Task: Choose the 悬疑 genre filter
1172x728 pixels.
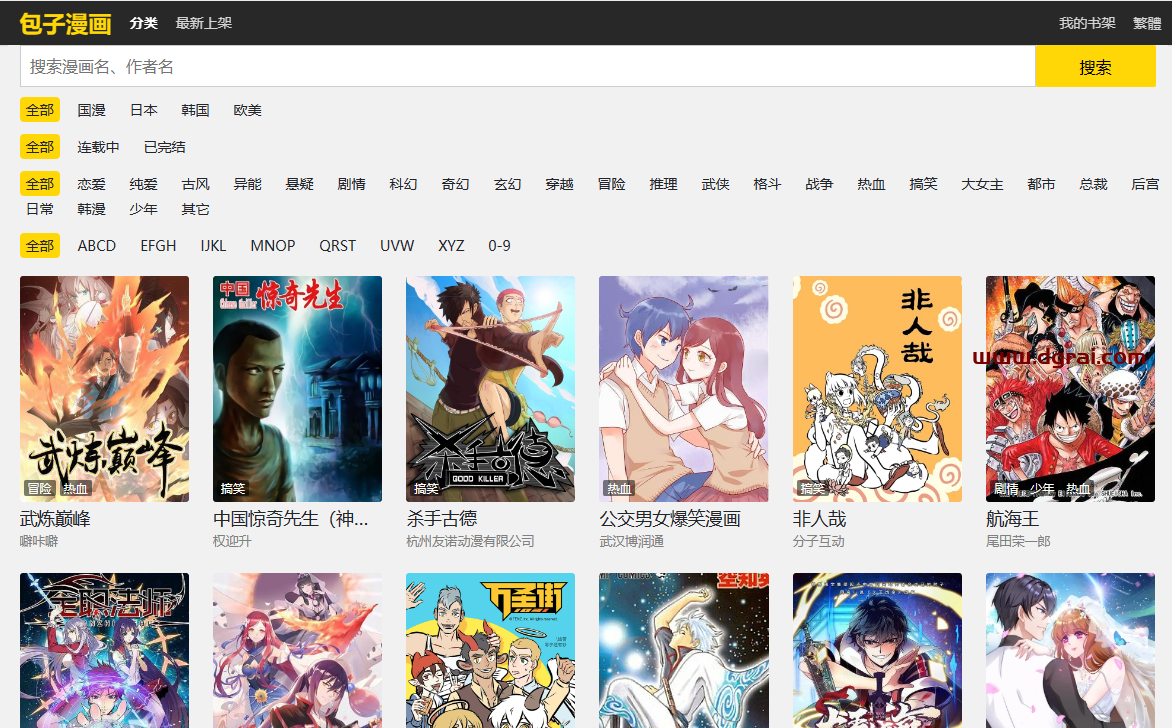Action: [299, 184]
